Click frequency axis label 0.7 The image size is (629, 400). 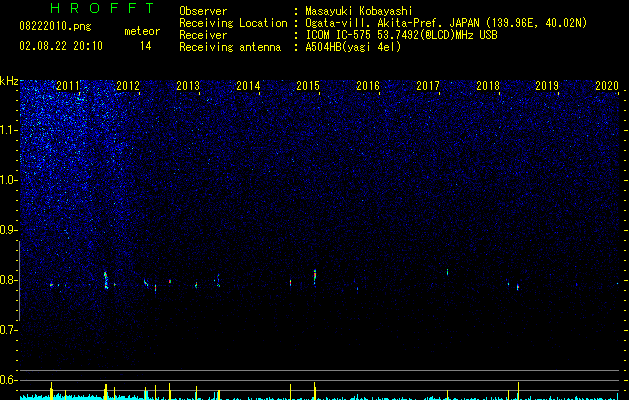click(9, 330)
